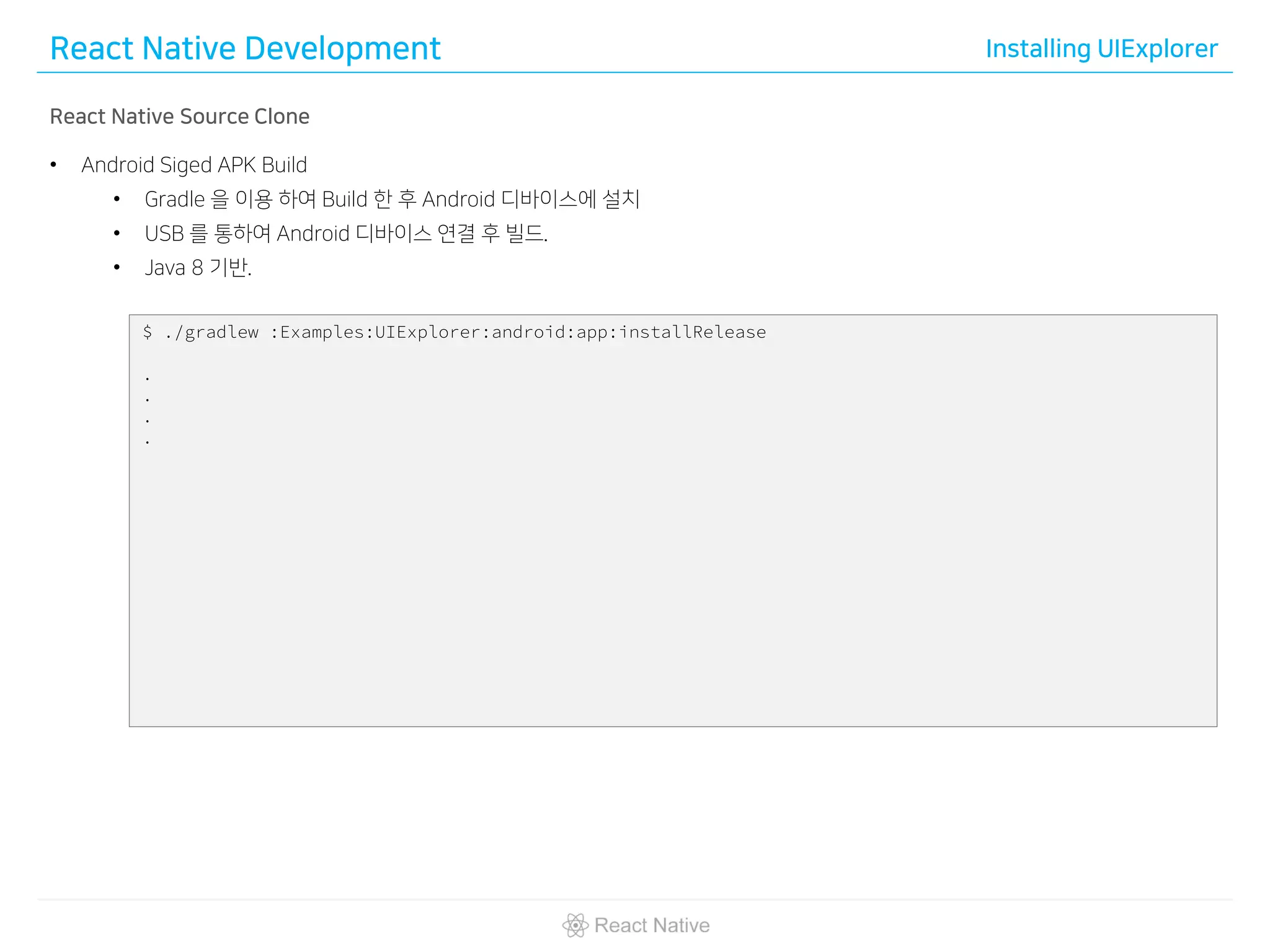
Task: Click the Java 8 기반 bullet
Action: point(198,268)
